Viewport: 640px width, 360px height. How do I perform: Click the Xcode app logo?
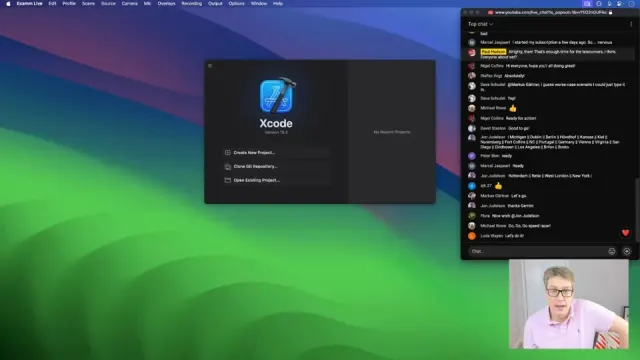pyautogui.click(x=277, y=96)
